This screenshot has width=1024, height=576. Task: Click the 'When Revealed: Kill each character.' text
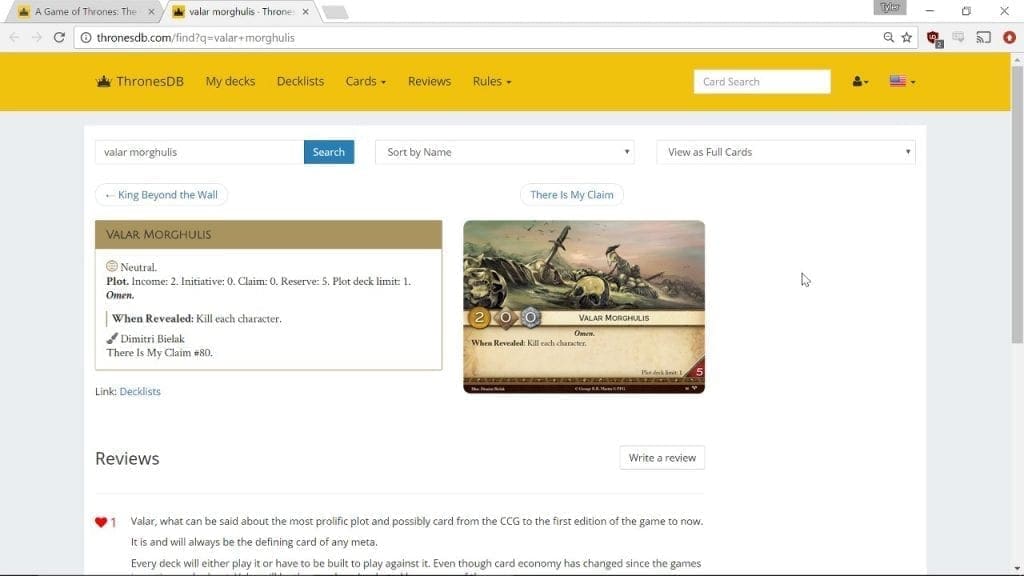pos(197,319)
